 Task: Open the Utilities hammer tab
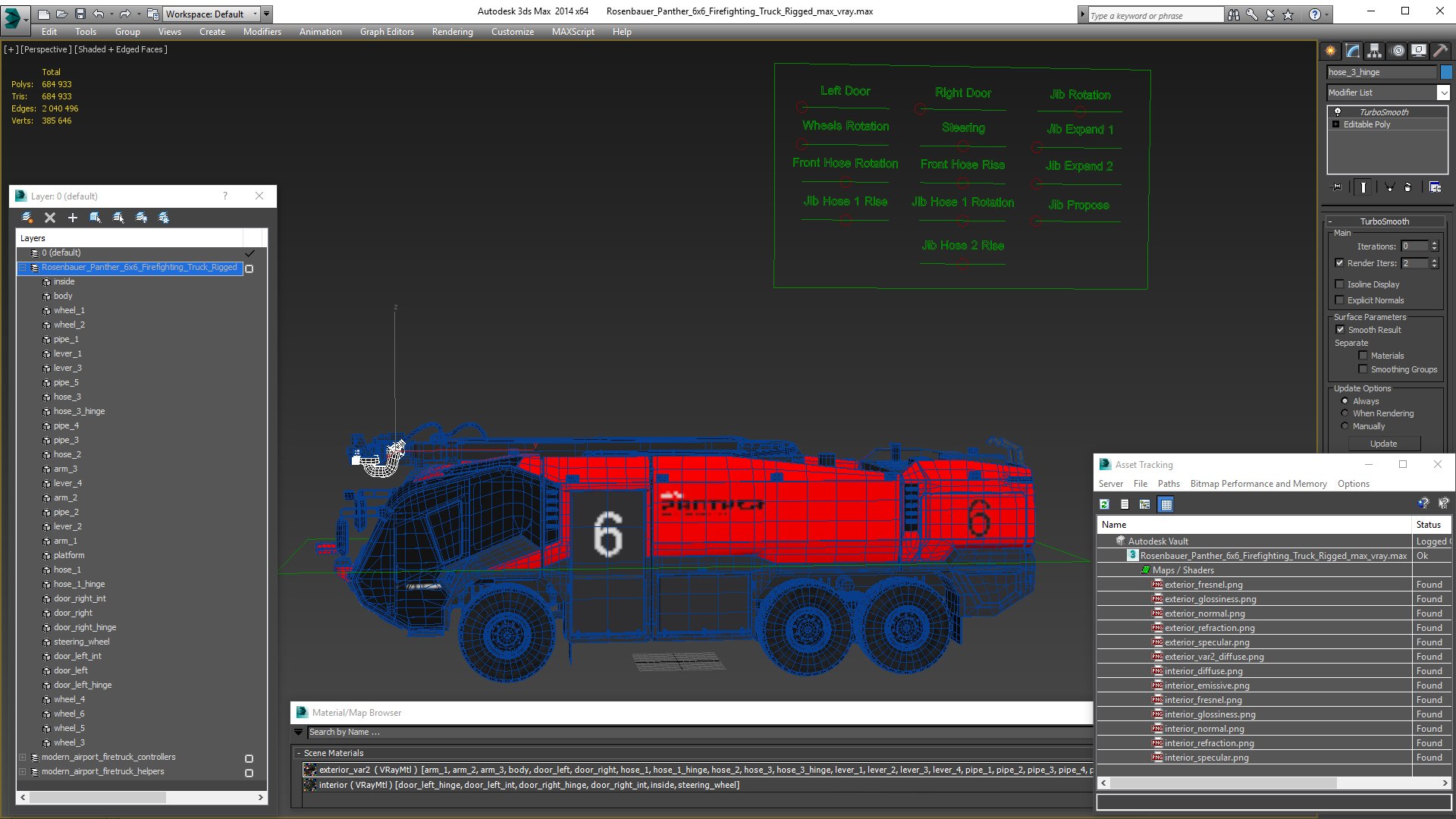tap(1440, 51)
